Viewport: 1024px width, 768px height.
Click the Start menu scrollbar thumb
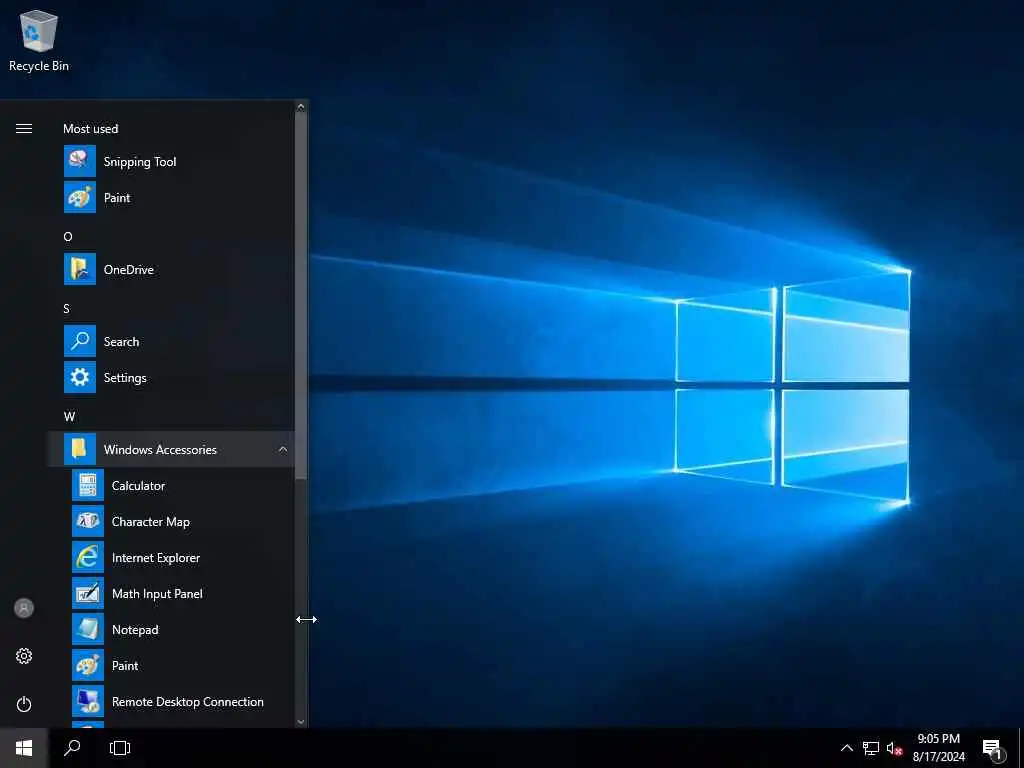(x=301, y=296)
